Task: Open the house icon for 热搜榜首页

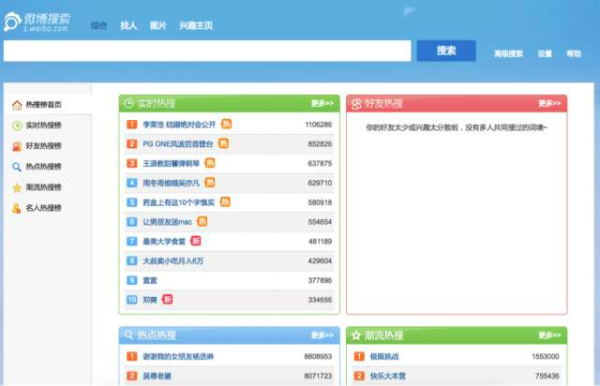Action: click(x=17, y=105)
